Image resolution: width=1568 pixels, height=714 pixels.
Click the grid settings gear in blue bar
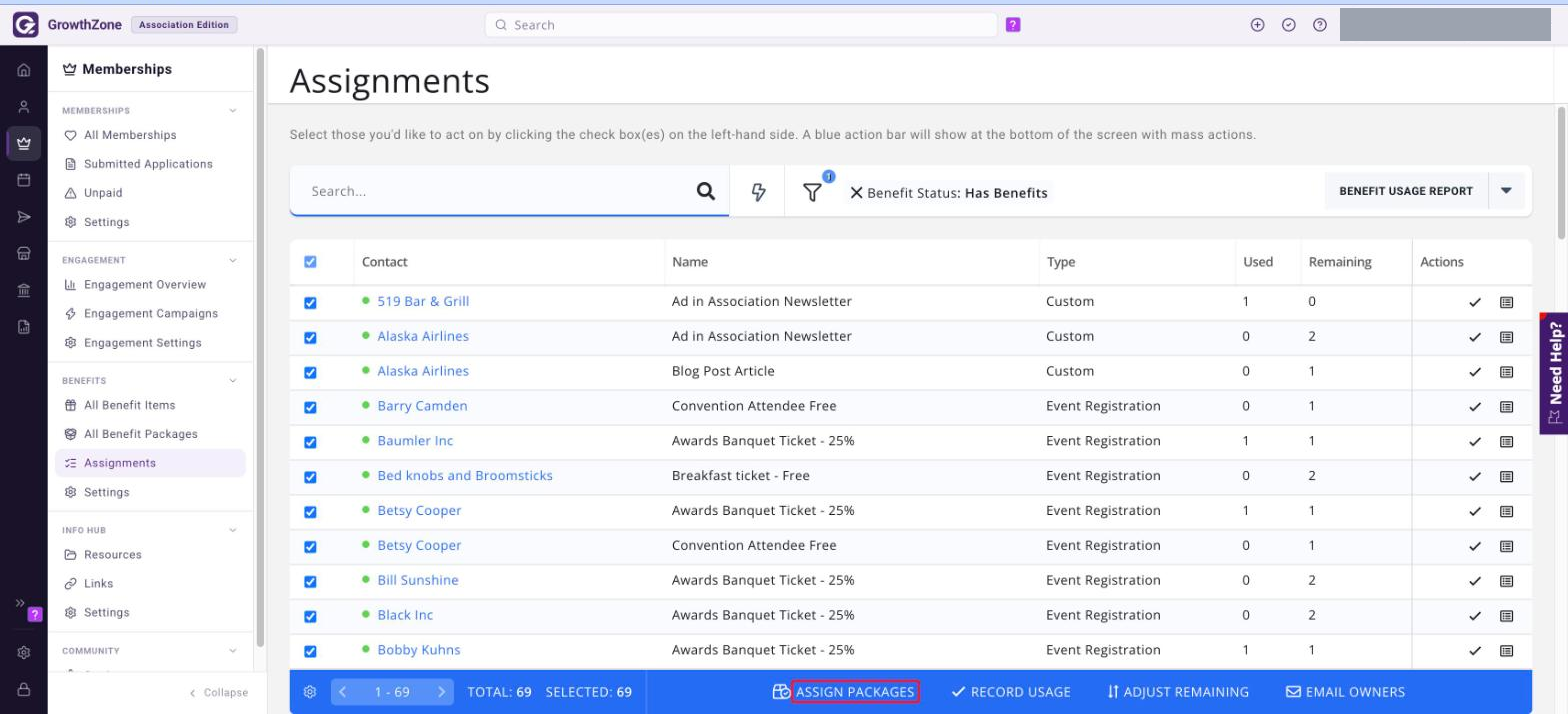[311, 692]
